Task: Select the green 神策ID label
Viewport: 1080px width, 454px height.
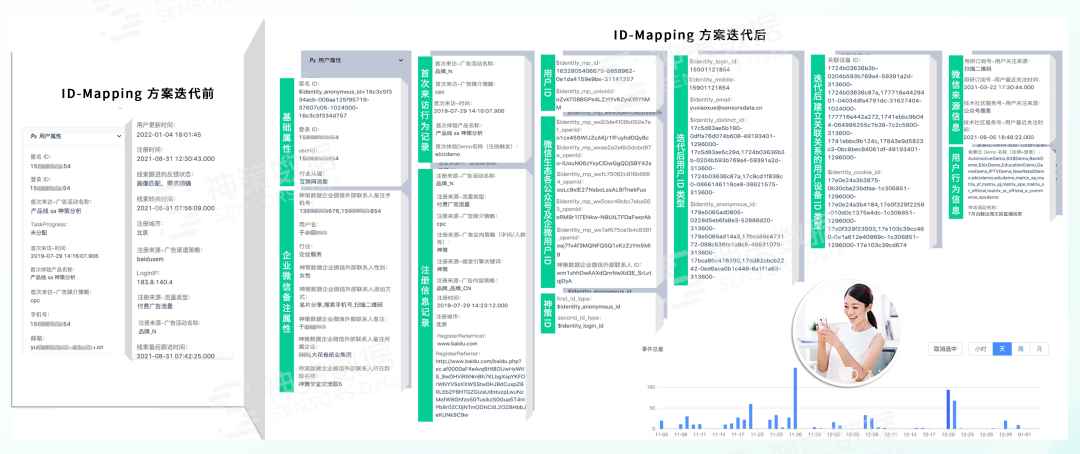Action: 547,315
